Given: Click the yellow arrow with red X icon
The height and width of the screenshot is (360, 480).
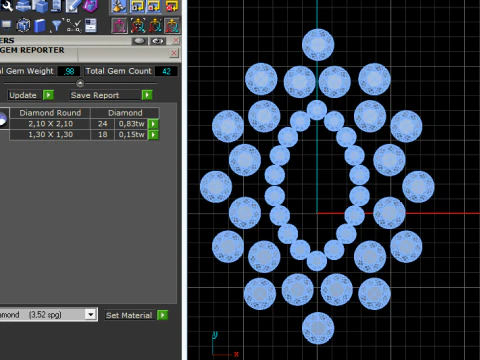Looking at the screenshot, I should [x=171, y=7].
